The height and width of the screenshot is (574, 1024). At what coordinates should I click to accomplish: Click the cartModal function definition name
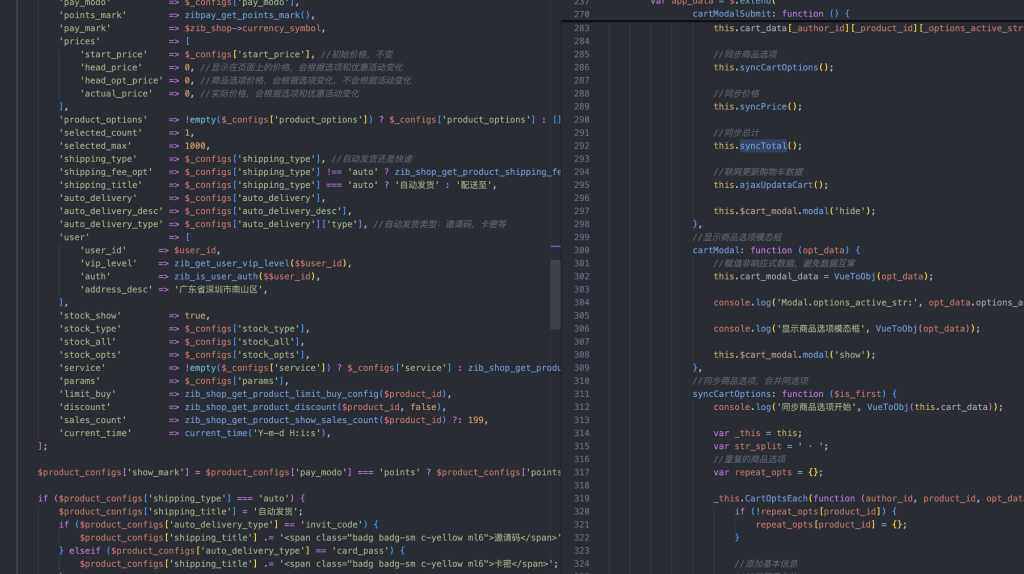tap(717, 250)
